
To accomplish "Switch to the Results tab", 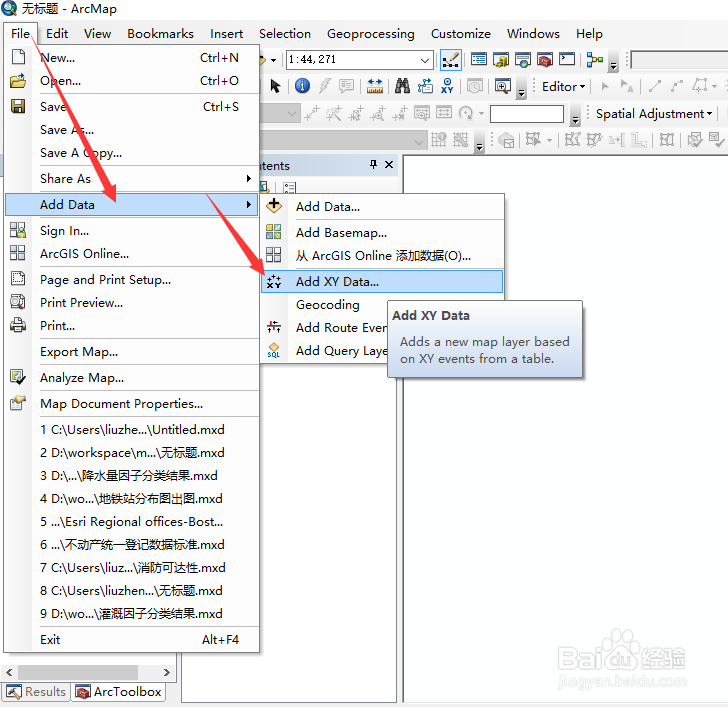I will click(x=36, y=692).
